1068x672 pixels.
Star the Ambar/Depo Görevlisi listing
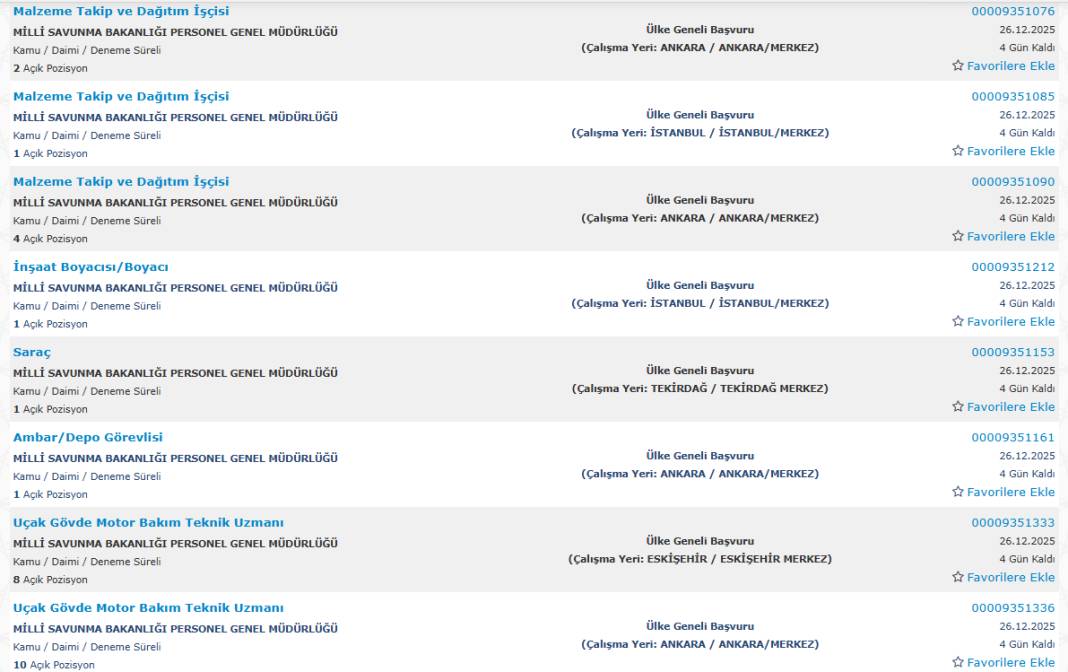pos(958,492)
